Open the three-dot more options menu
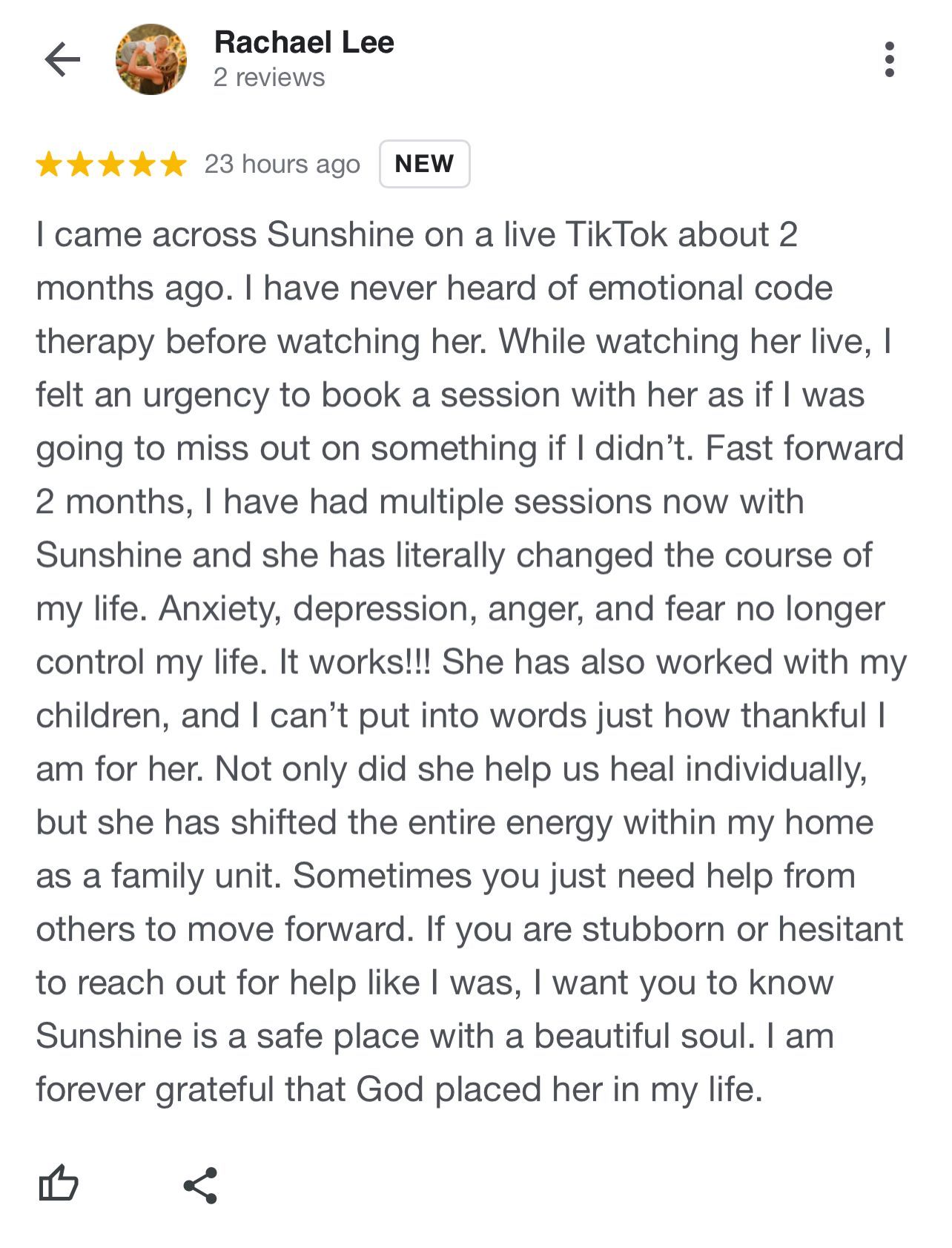The height and width of the screenshot is (1248, 952). click(x=889, y=59)
